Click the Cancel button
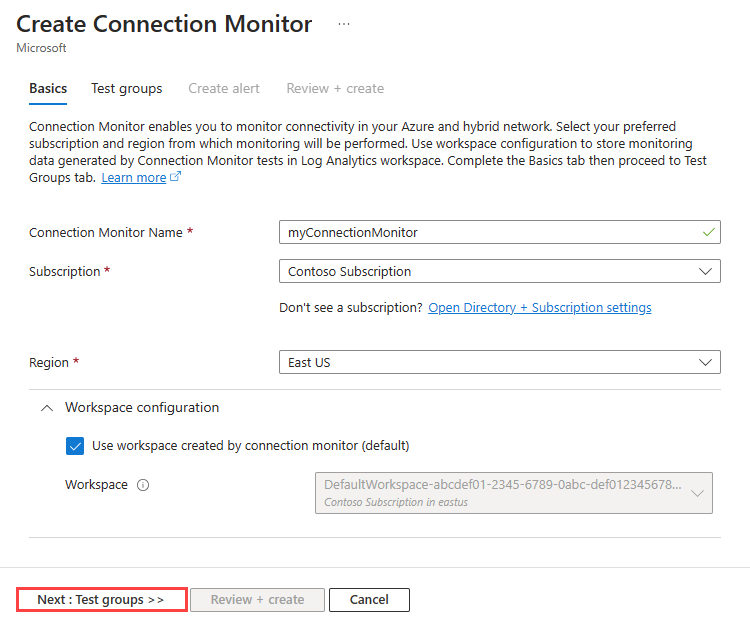Image resolution: width=750 pixels, height=629 pixels. pyautogui.click(x=369, y=600)
